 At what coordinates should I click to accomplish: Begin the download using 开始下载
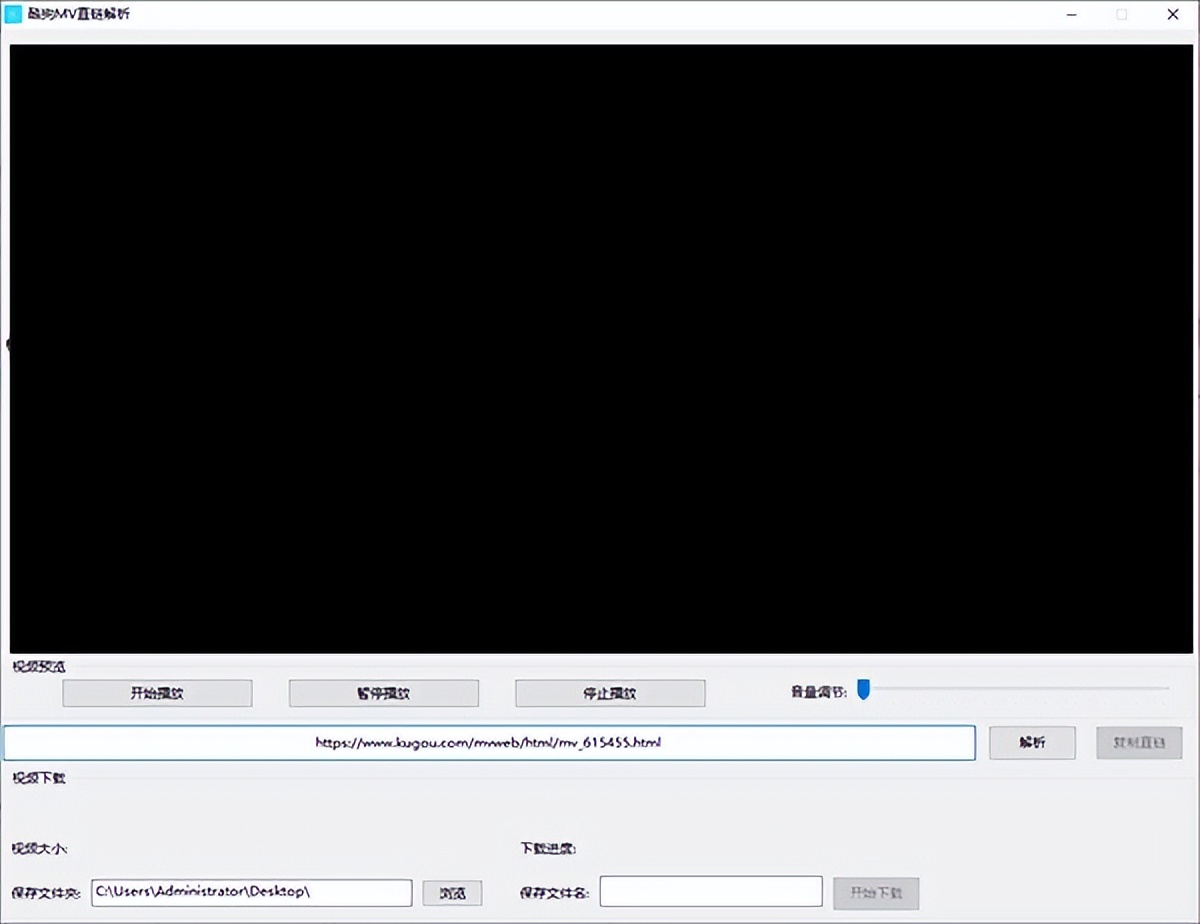tap(877, 893)
